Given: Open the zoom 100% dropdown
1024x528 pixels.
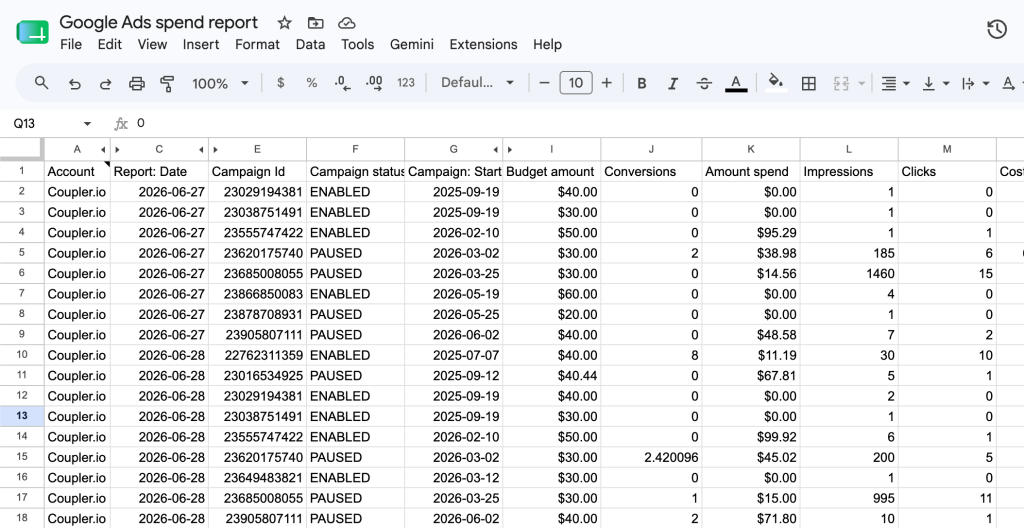Looking at the screenshot, I should (x=220, y=83).
